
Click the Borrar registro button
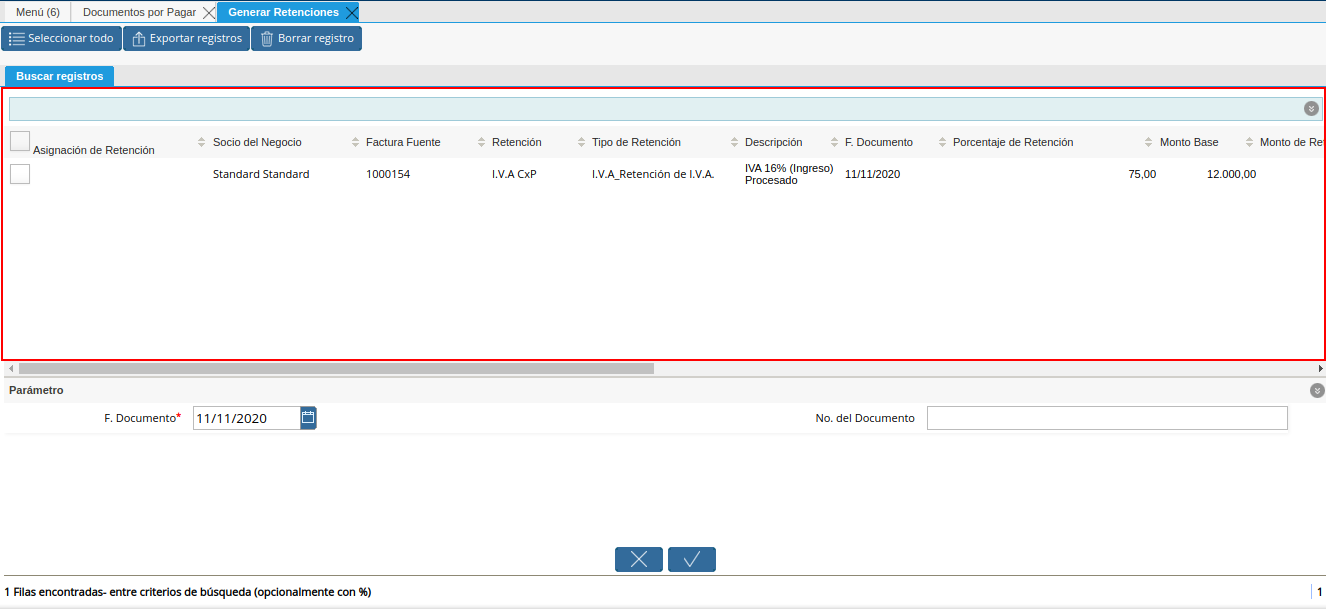pos(306,39)
